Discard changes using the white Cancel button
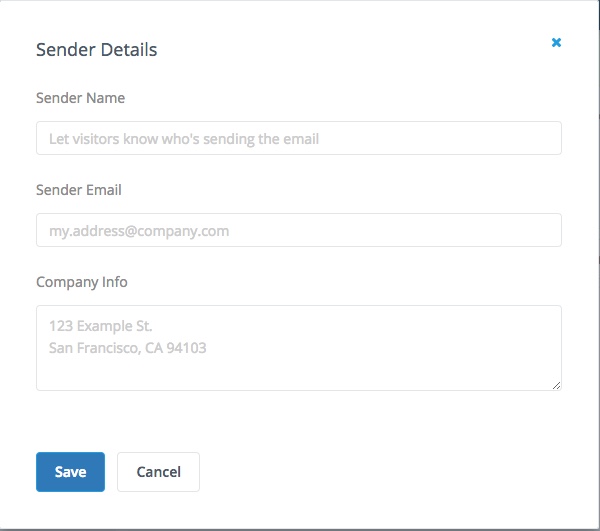This screenshot has height=531, width=600. (x=158, y=472)
